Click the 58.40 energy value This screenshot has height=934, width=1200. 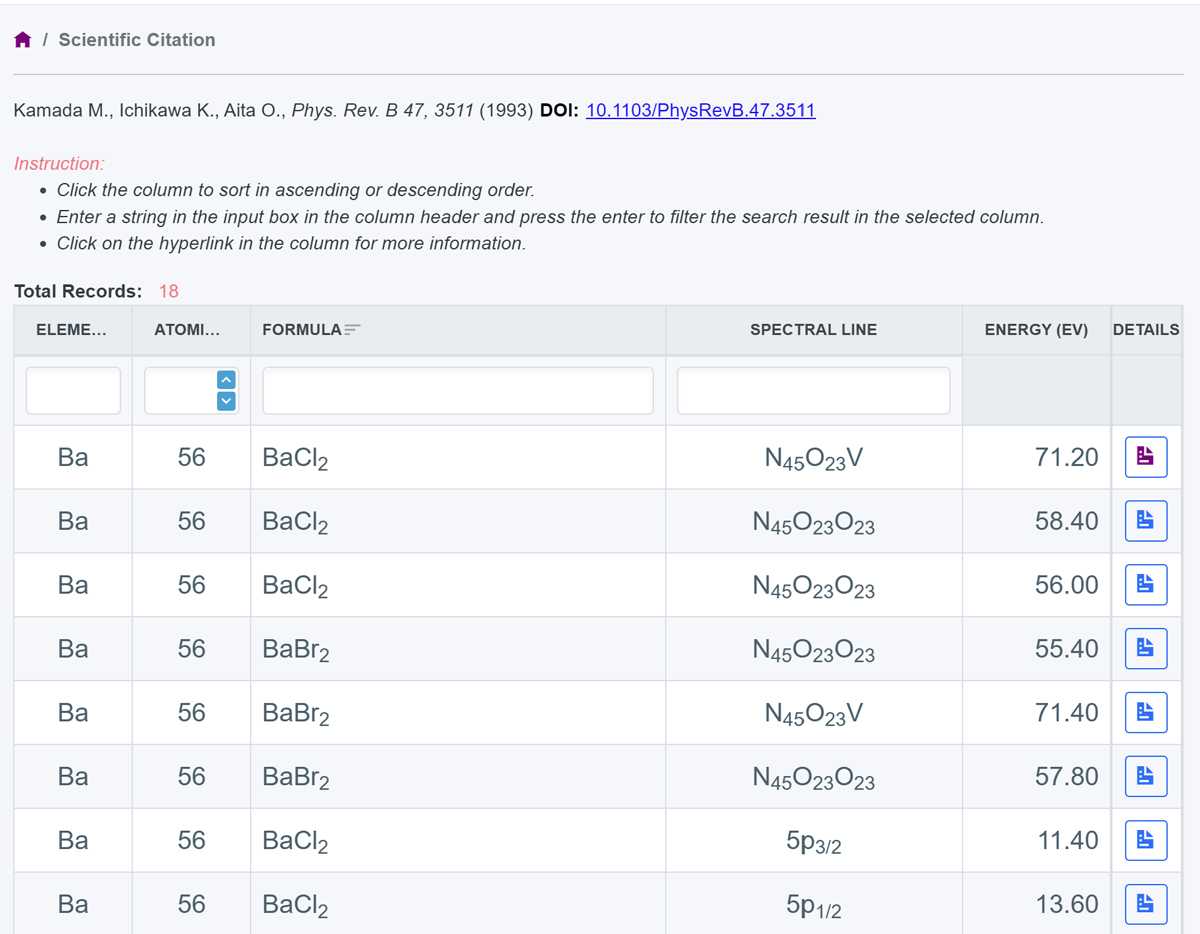[1067, 521]
